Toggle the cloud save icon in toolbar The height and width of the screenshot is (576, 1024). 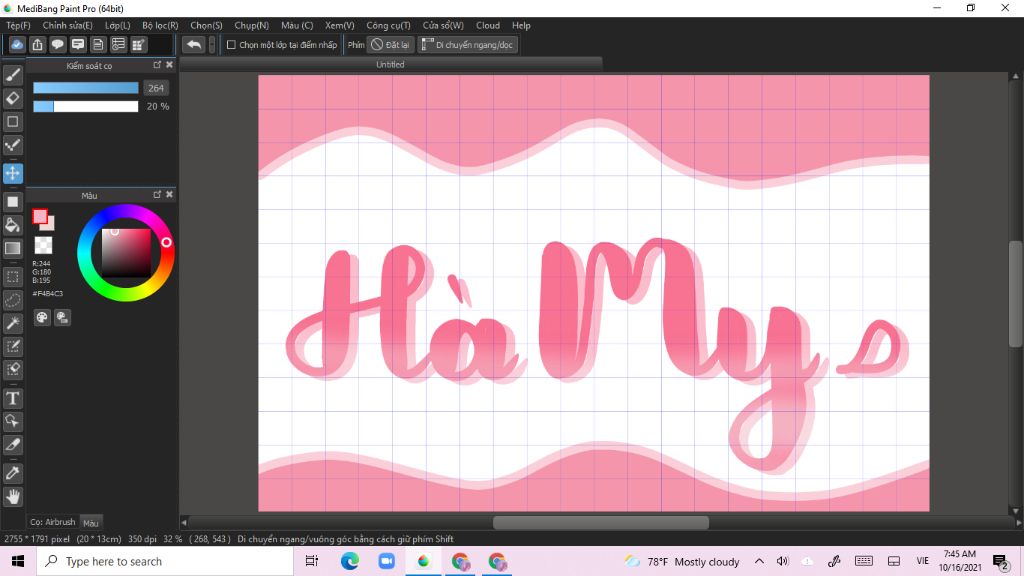pos(17,45)
